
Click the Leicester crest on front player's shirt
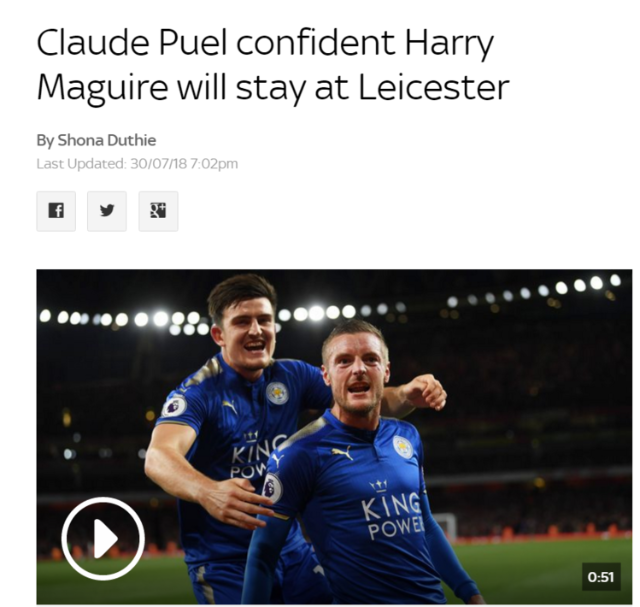[x=403, y=447]
